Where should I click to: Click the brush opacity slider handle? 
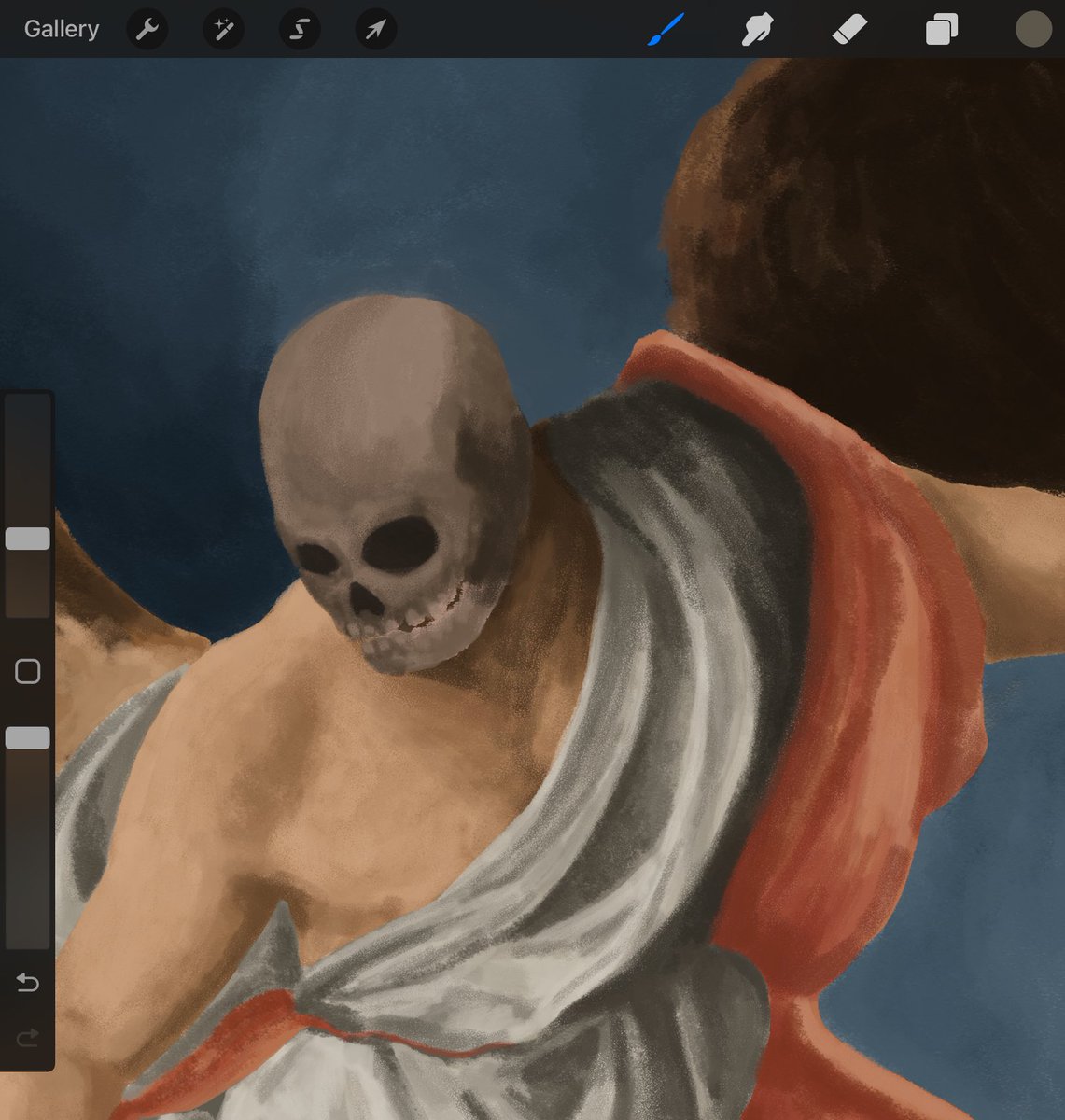(x=28, y=738)
